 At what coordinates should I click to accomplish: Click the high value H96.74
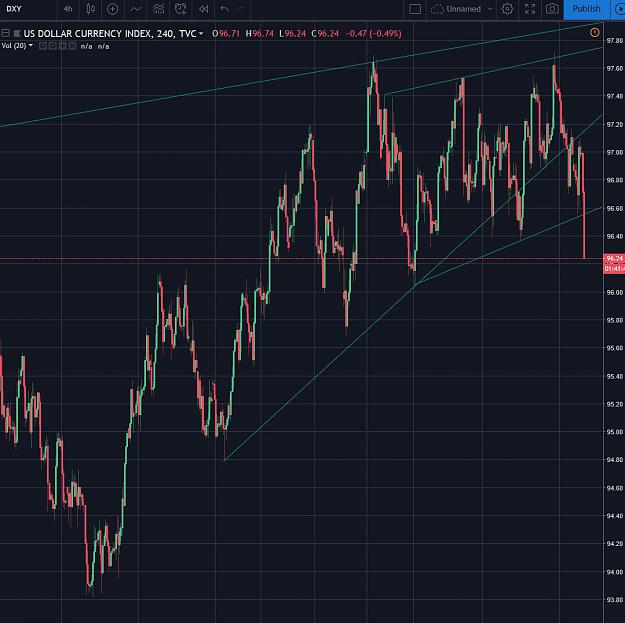click(259, 33)
